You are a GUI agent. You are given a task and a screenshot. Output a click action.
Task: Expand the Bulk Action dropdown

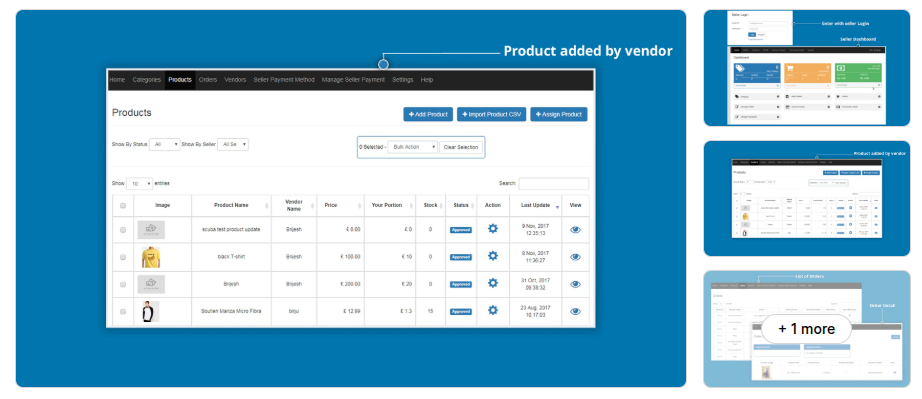tap(413, 147)
